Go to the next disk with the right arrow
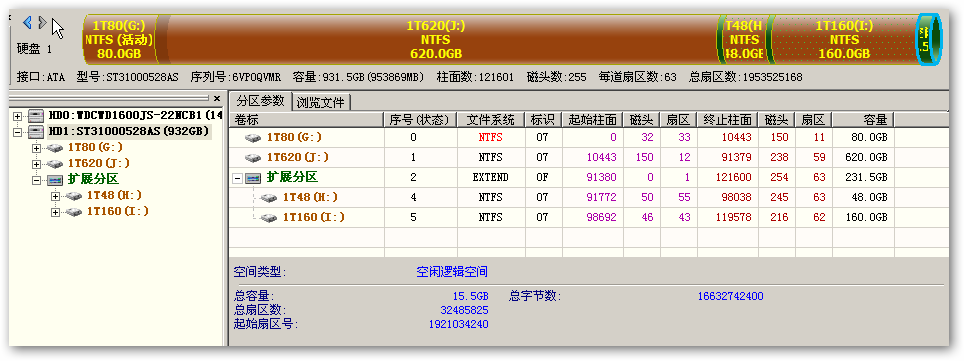This screenshot has height=361, width=964. click(42, 23)
